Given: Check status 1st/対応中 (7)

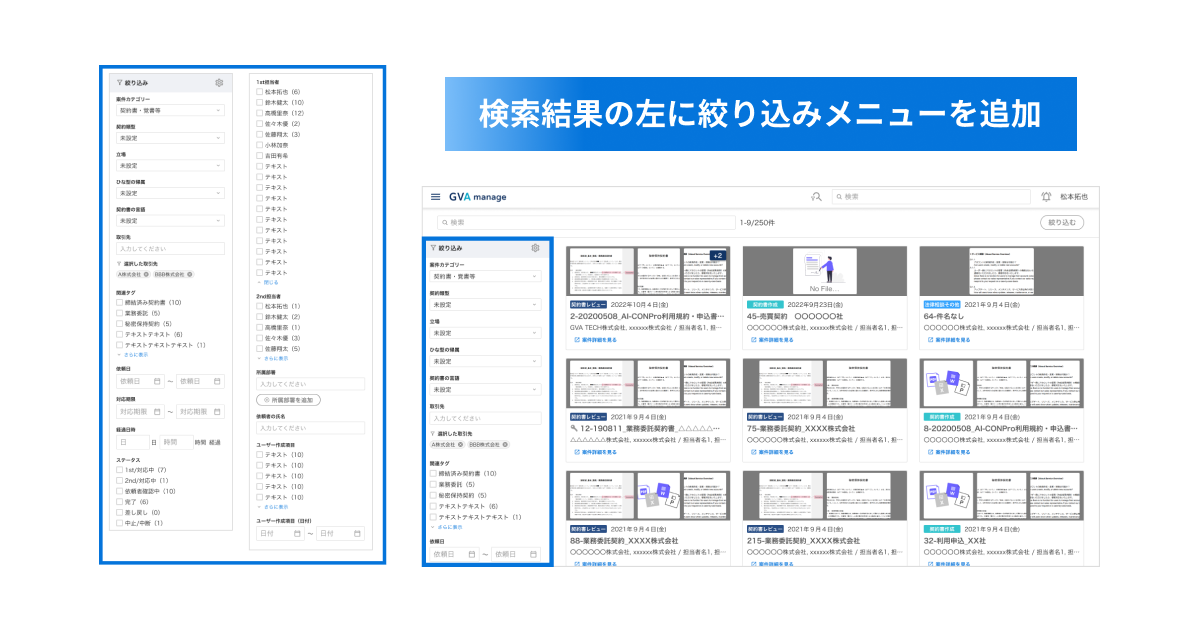Looking at the screenshot, I should coord(120,470).
